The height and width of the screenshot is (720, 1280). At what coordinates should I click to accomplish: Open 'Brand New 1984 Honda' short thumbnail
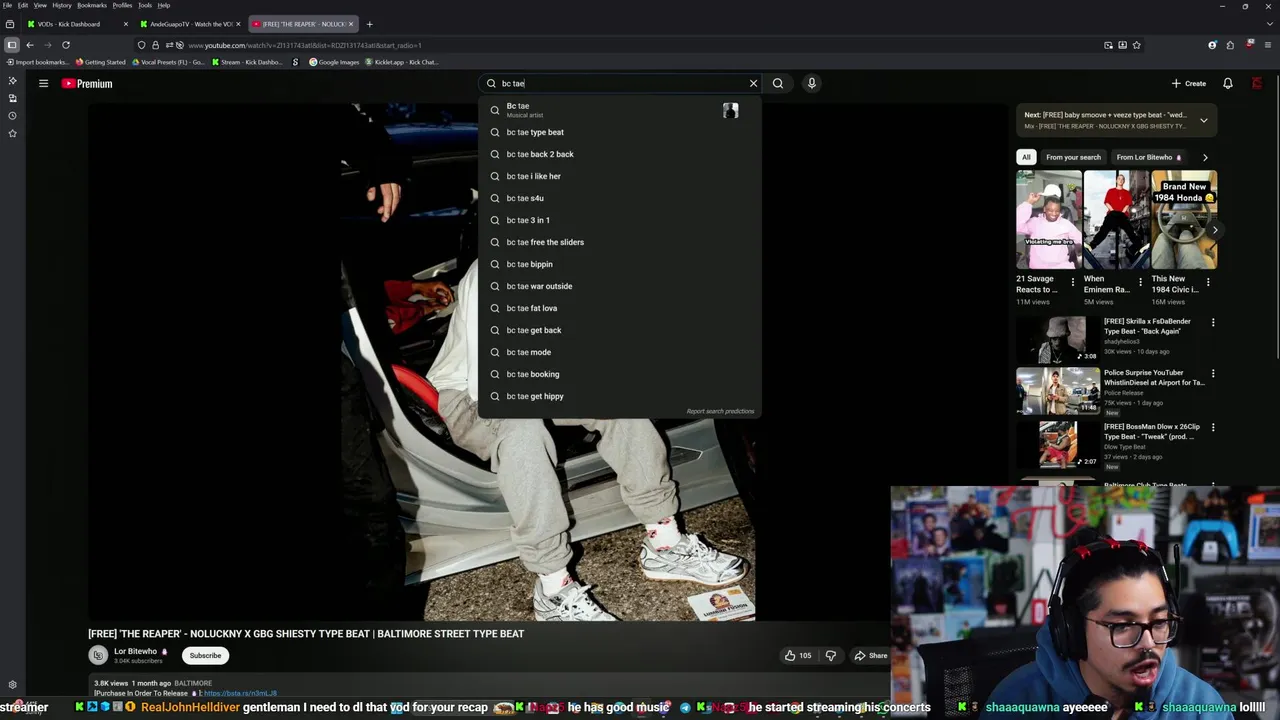tap(1184, 220)
